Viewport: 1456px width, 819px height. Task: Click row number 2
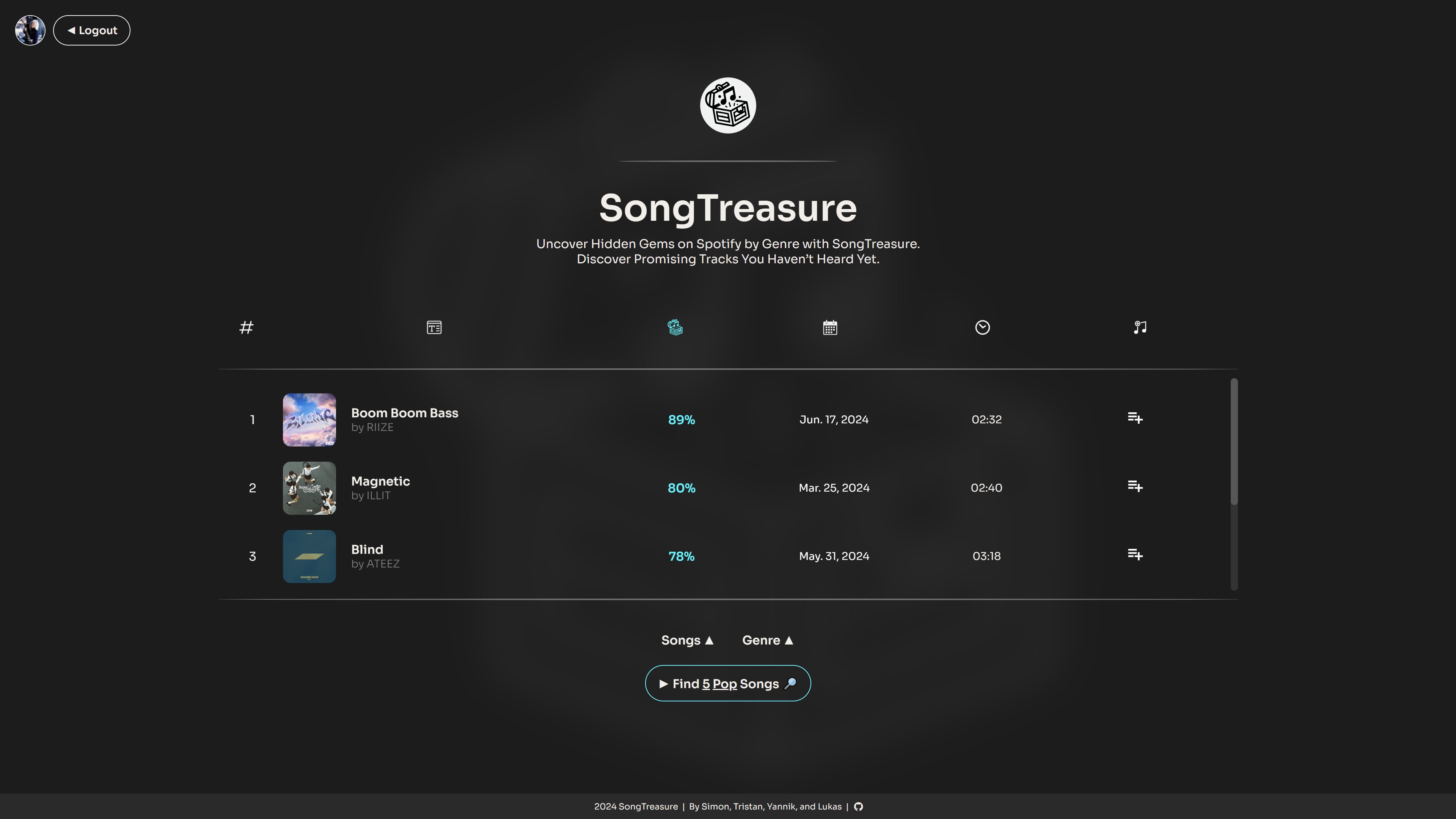click(253, 488)
